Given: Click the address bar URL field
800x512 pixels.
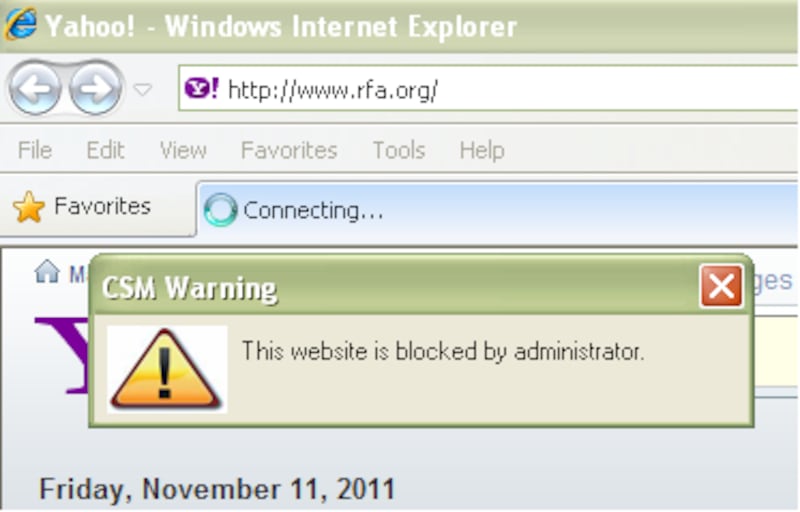Looking at the screenshot, I should (488, 89).
